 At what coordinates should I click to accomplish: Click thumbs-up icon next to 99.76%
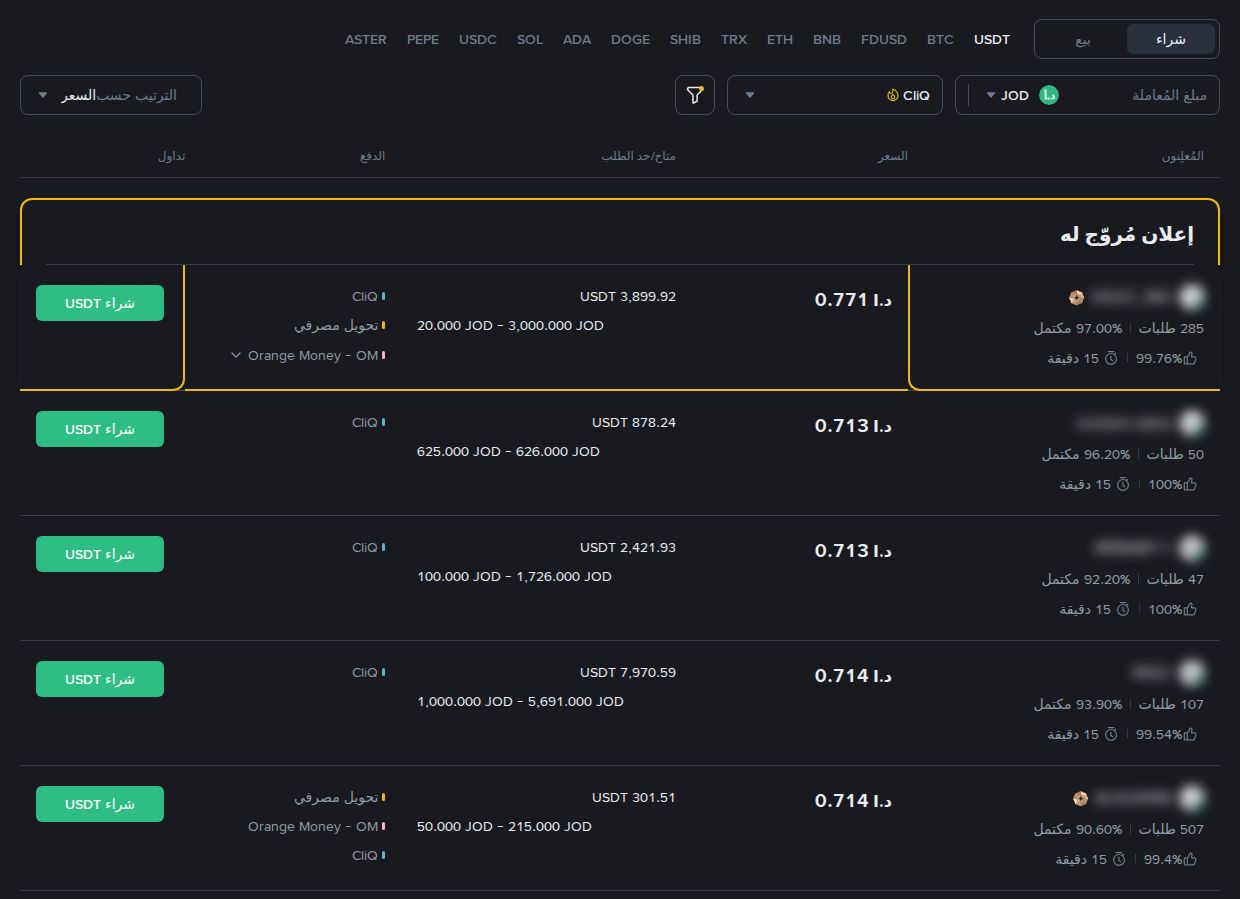click(x=1190, y=358)
